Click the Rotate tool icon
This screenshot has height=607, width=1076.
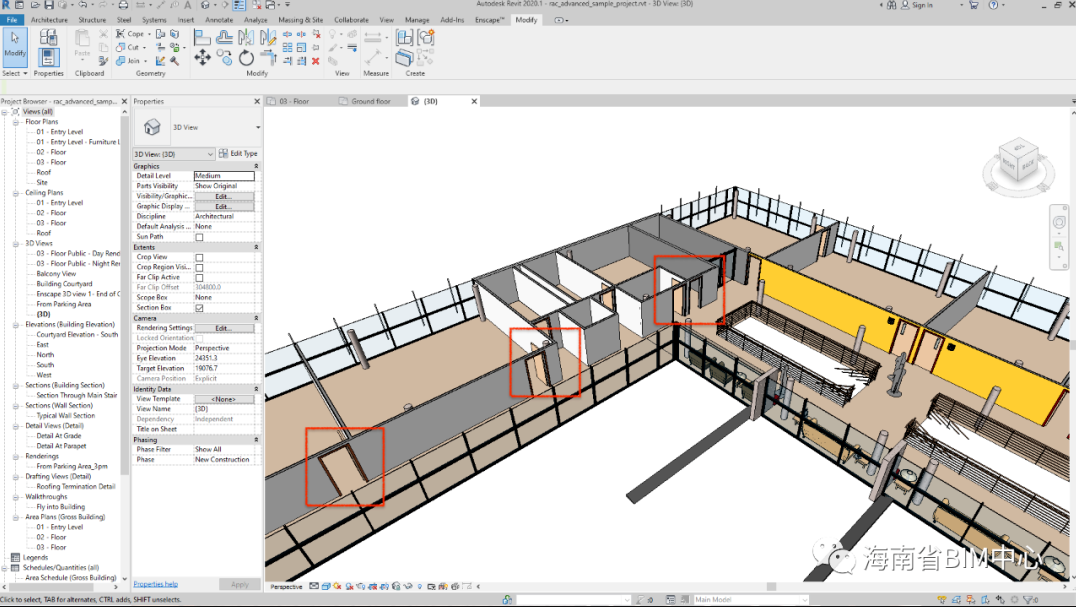[246, 58]
